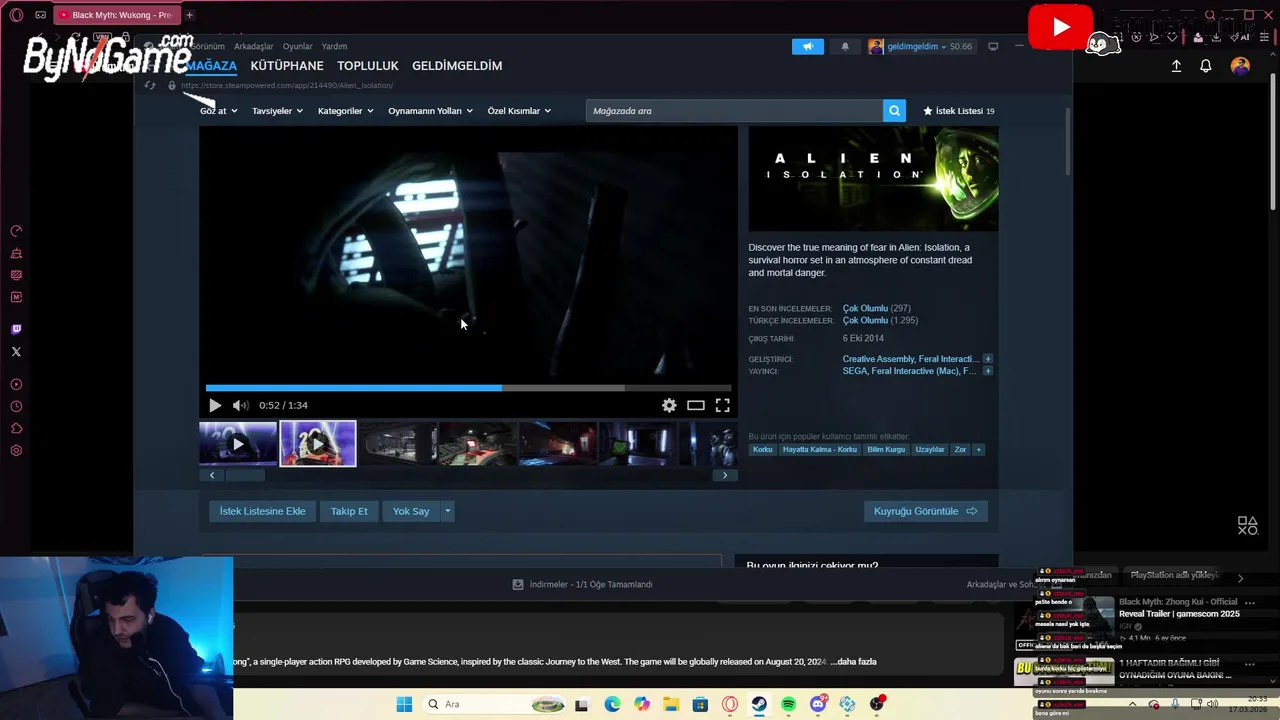Image resolution: width=1280 pixels, height=720 pixels.
Task: Click the Creative Assembly developer link
Action: pyautogui.click(x=879, y=359)
